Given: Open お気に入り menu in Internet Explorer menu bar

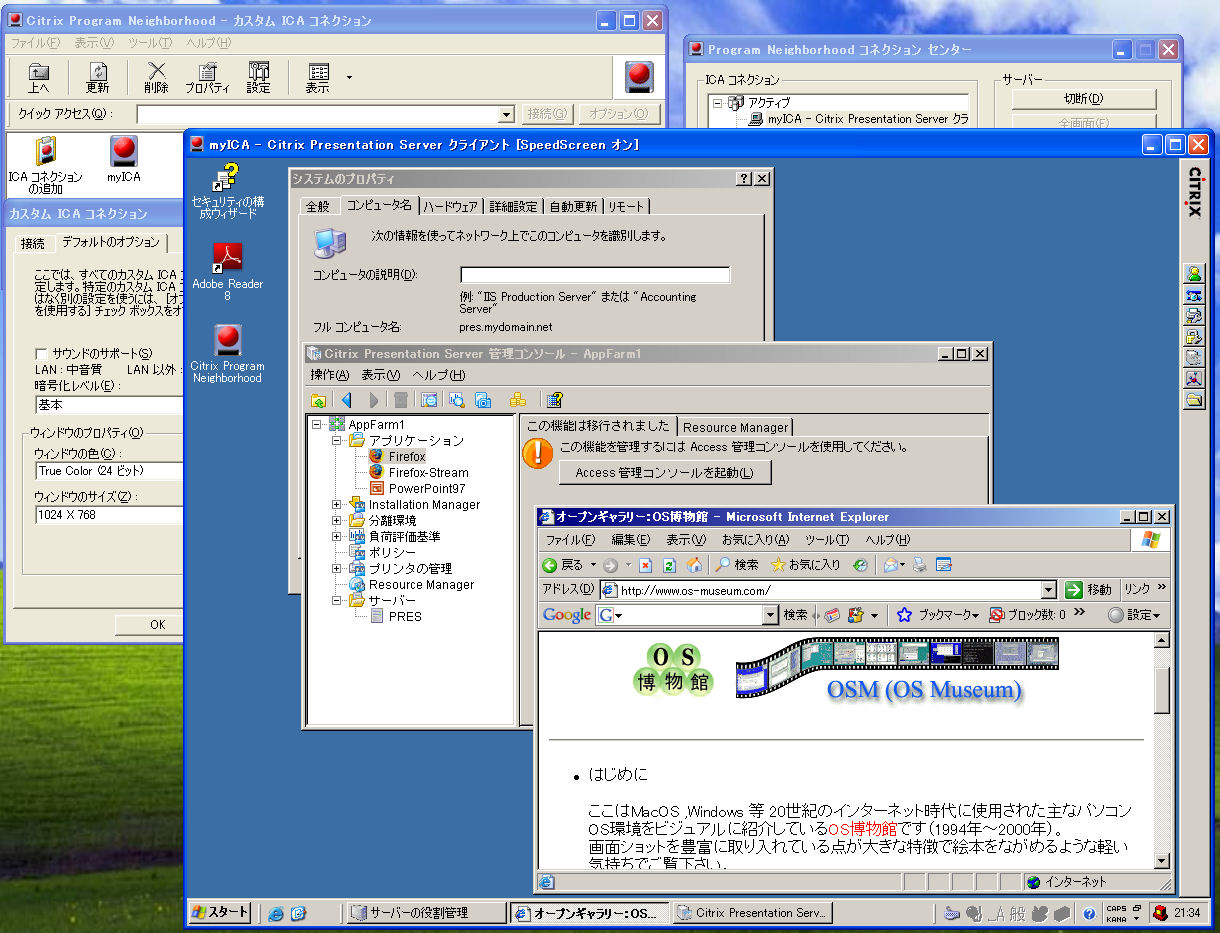Looking at the screenshot, I should pyautogui.click(x=755, y=540).
